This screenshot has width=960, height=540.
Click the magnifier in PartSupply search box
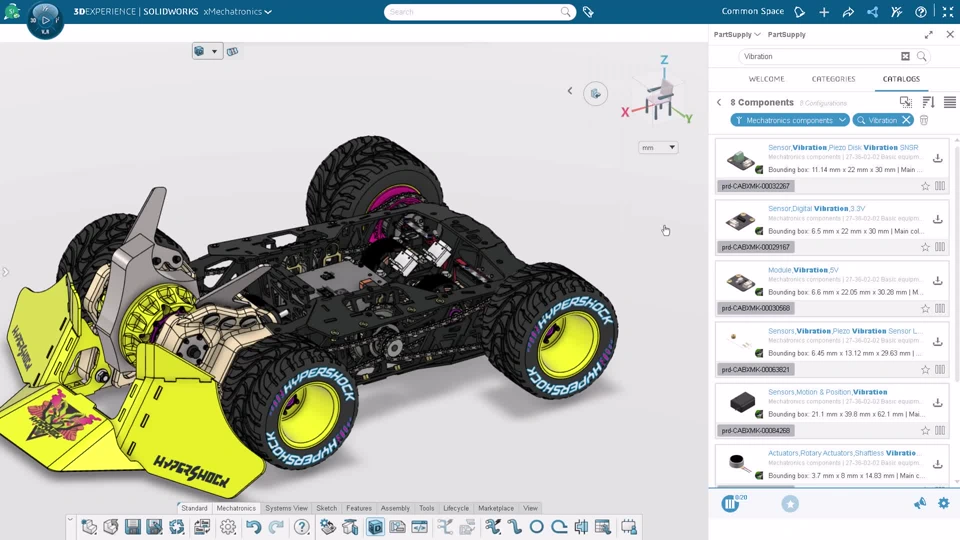coord(921,56)
